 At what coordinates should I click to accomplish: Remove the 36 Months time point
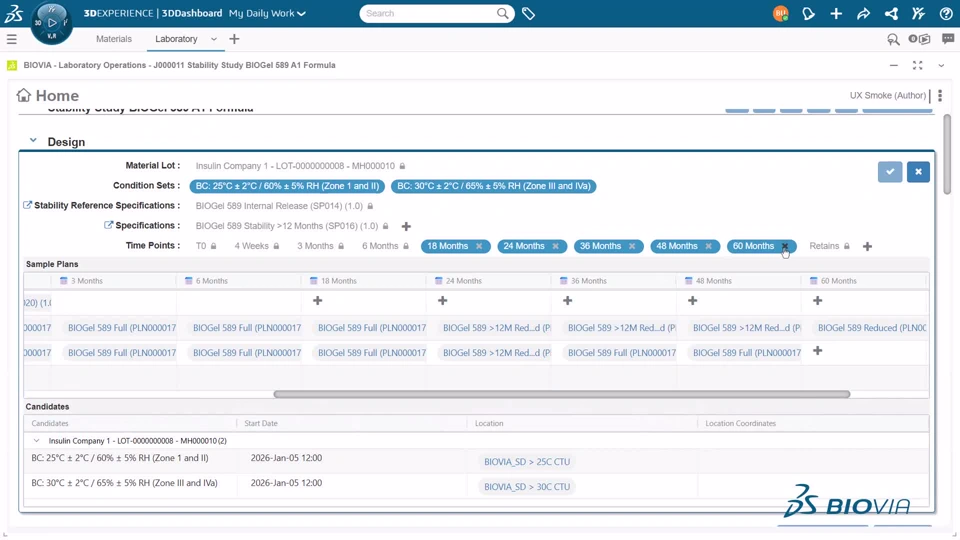(632, 246)
